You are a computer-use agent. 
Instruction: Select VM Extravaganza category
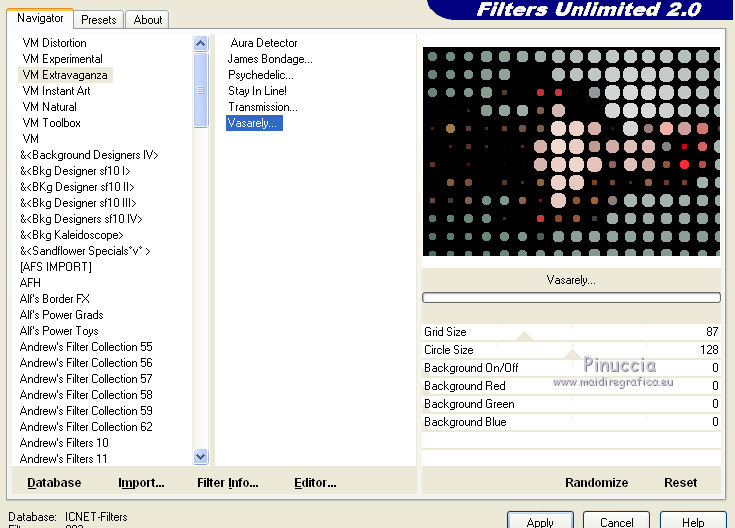point(65,75)
